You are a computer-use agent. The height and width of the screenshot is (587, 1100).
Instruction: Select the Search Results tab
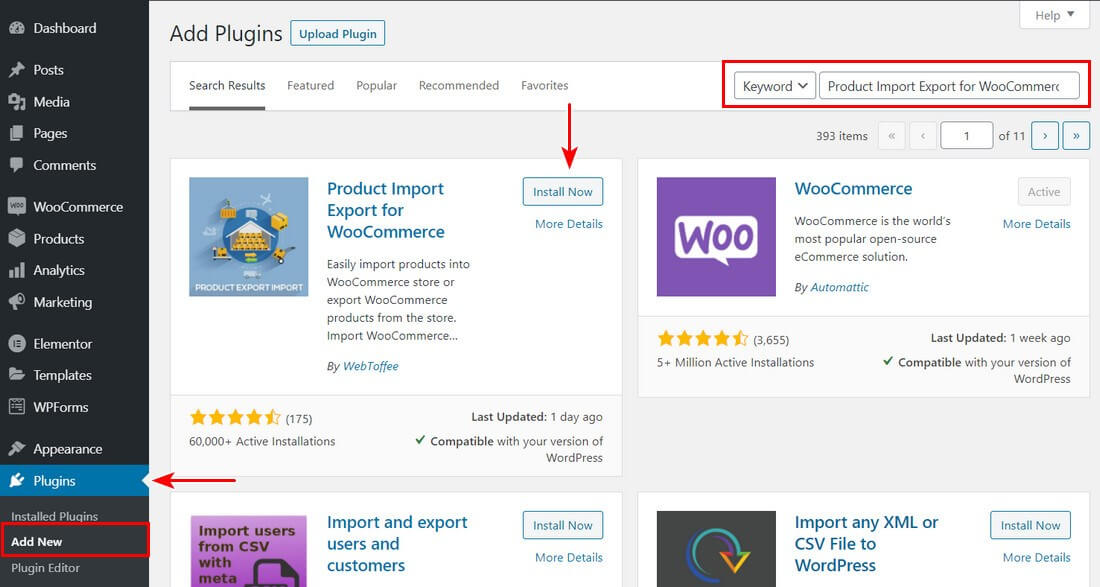pyautogui.click(x=227, y=86)
